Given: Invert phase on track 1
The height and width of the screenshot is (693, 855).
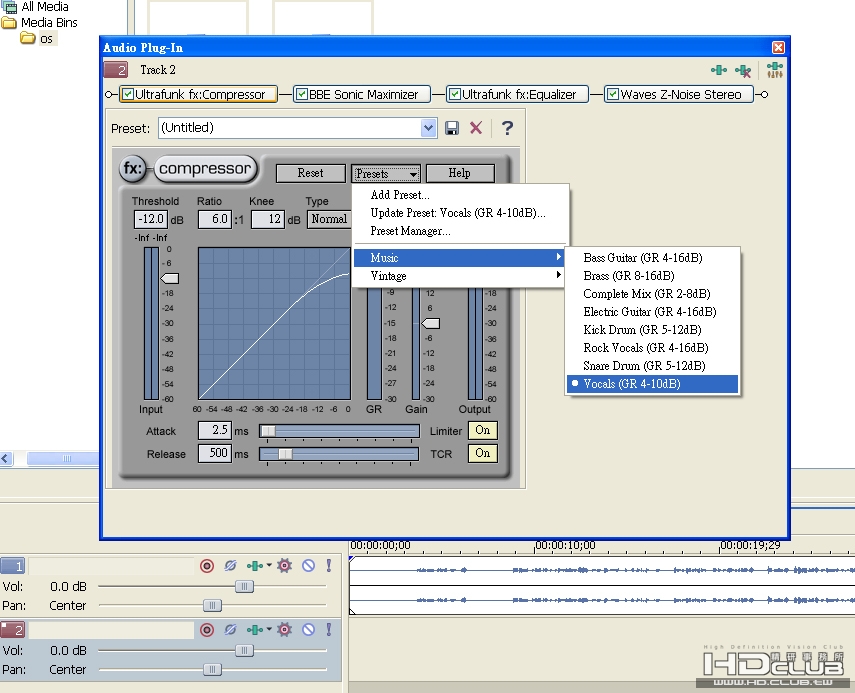Looking at the screenshot, I should click(x=230, y=566).
